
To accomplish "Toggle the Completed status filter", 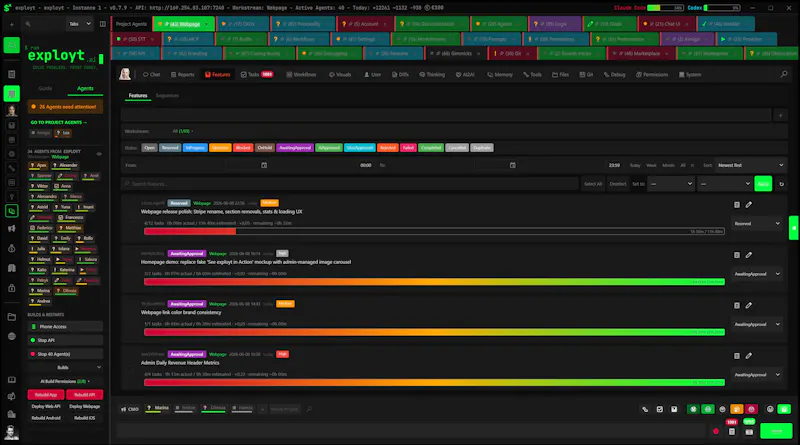I will pyautogui.click(x=431, y=148).
